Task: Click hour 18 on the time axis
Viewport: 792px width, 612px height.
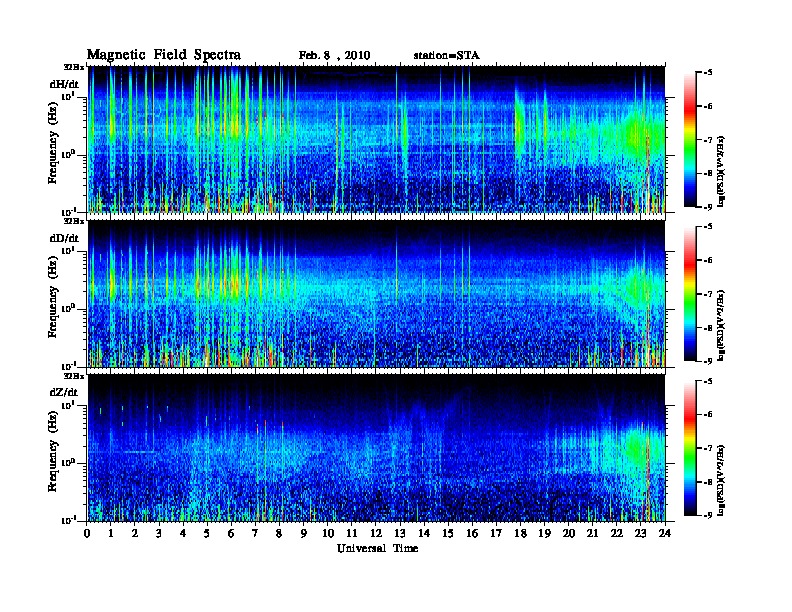Action: [x=520, y=533]
